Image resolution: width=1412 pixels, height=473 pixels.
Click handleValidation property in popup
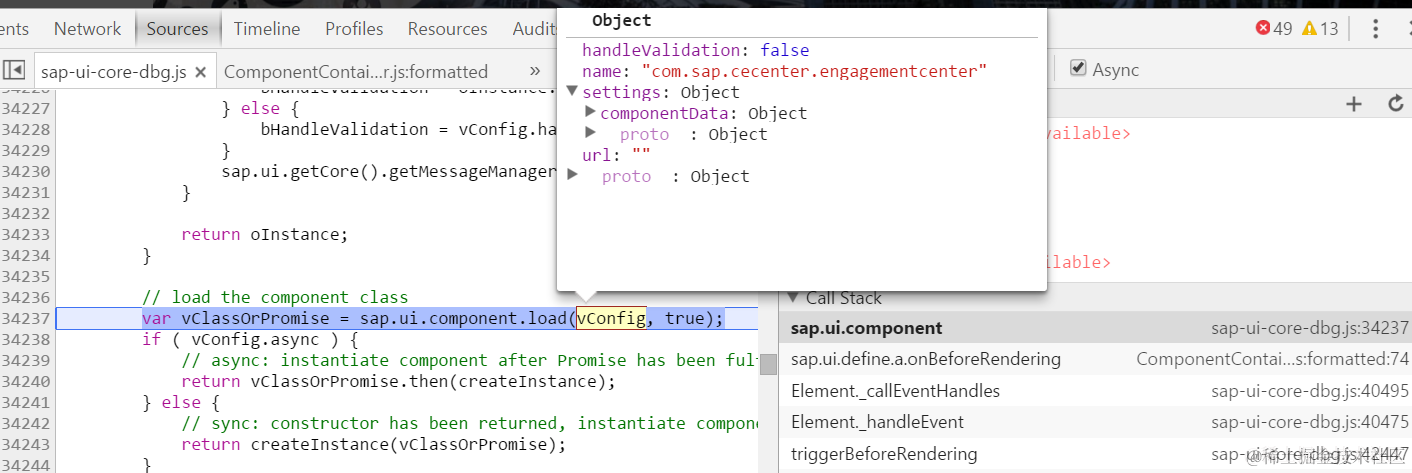tap(665, 49)
